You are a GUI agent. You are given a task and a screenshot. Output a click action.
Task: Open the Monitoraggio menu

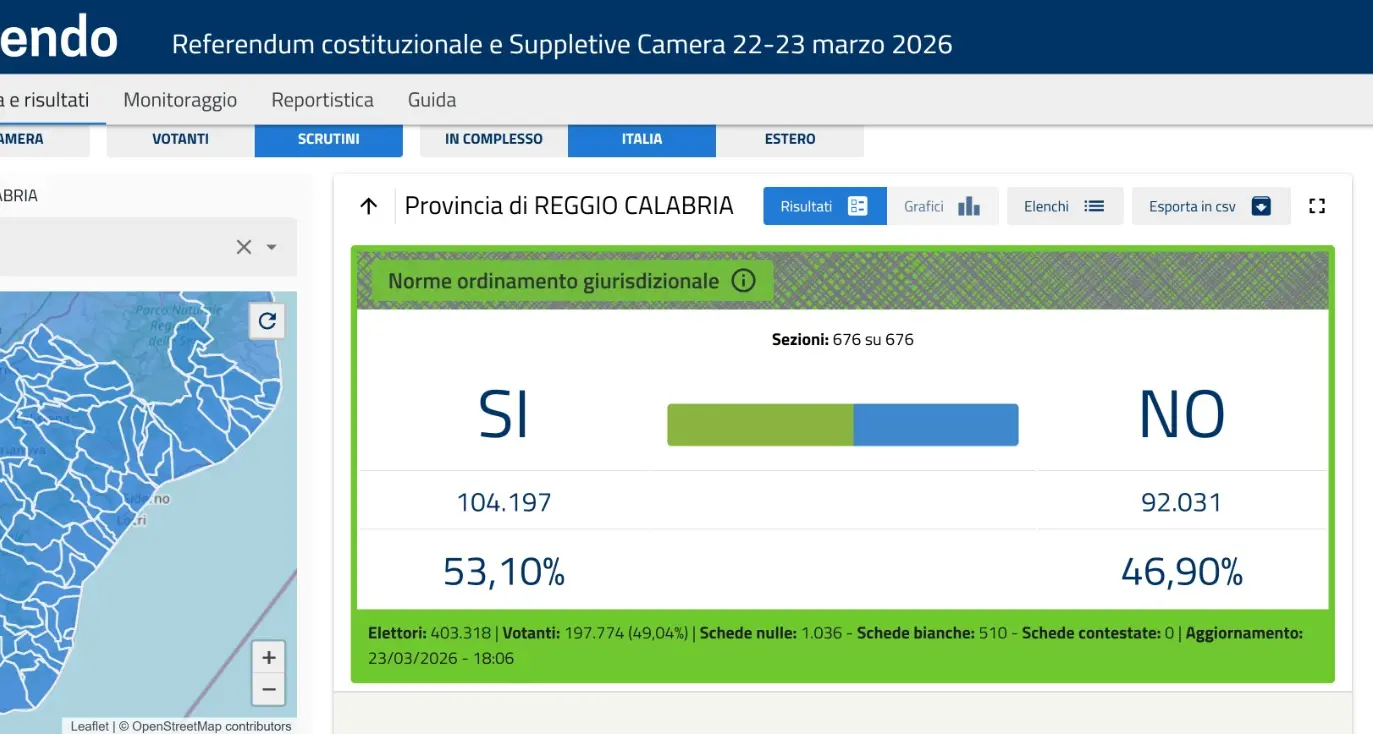[180, 99]
